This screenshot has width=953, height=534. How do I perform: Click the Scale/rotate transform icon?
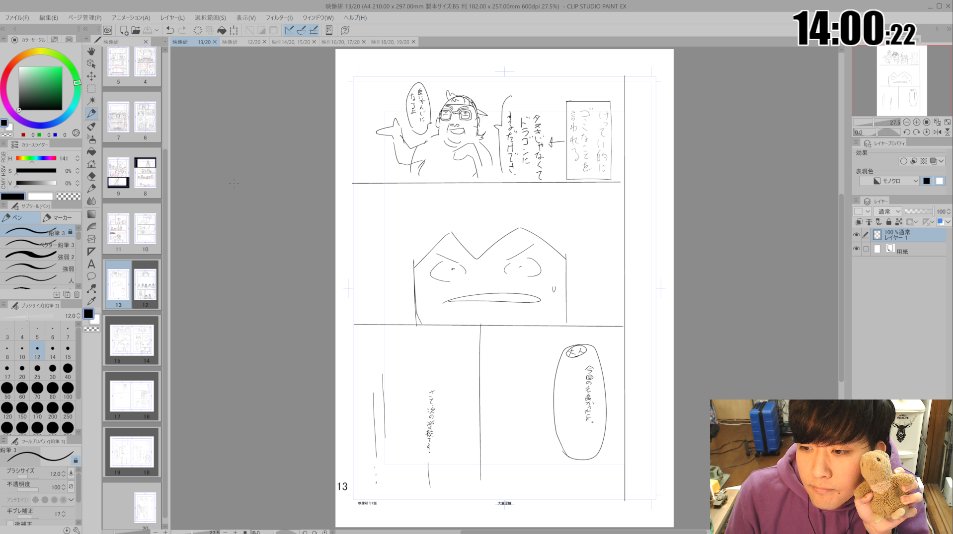tap(233, 30)
